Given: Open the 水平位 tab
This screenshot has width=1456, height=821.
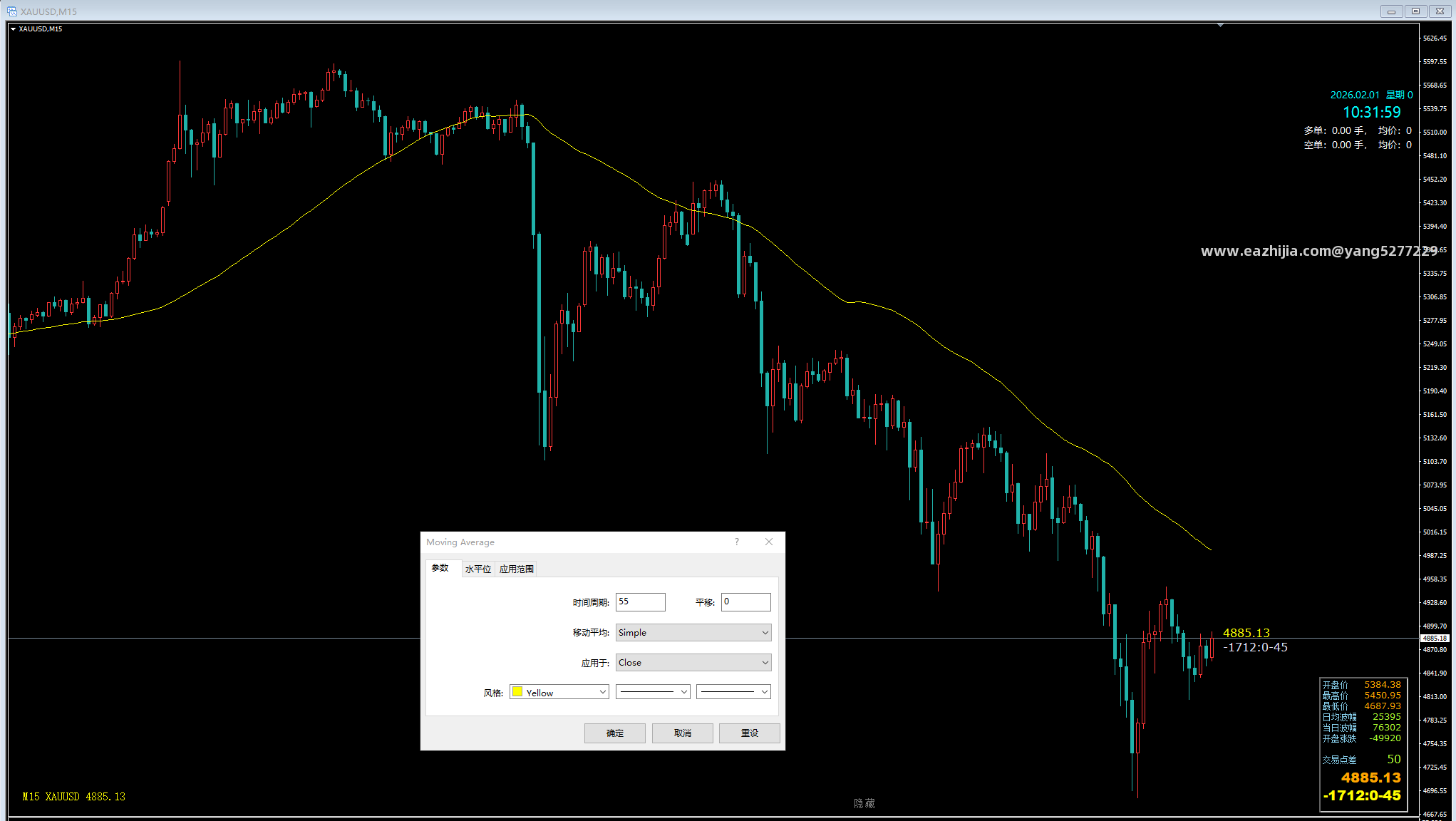Looking at the screenshot, I should [478, 569].
